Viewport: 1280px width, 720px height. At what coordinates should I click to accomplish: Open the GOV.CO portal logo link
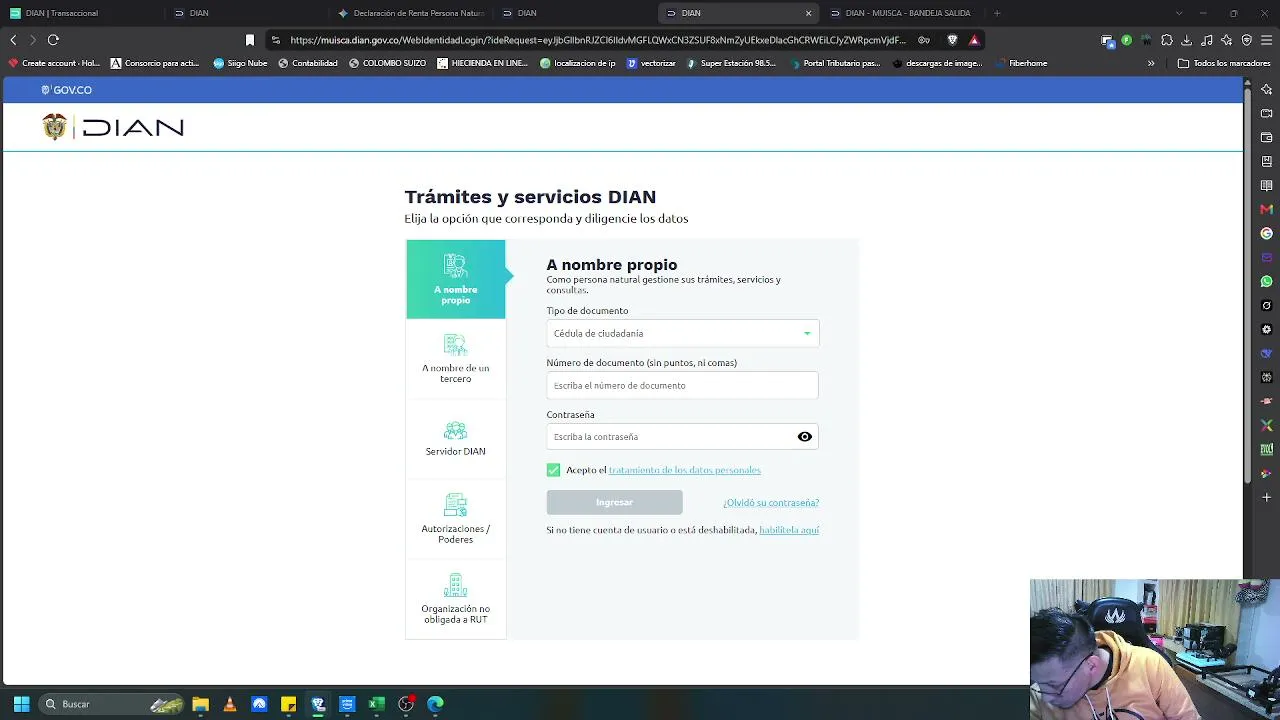(x=67, y=90)
